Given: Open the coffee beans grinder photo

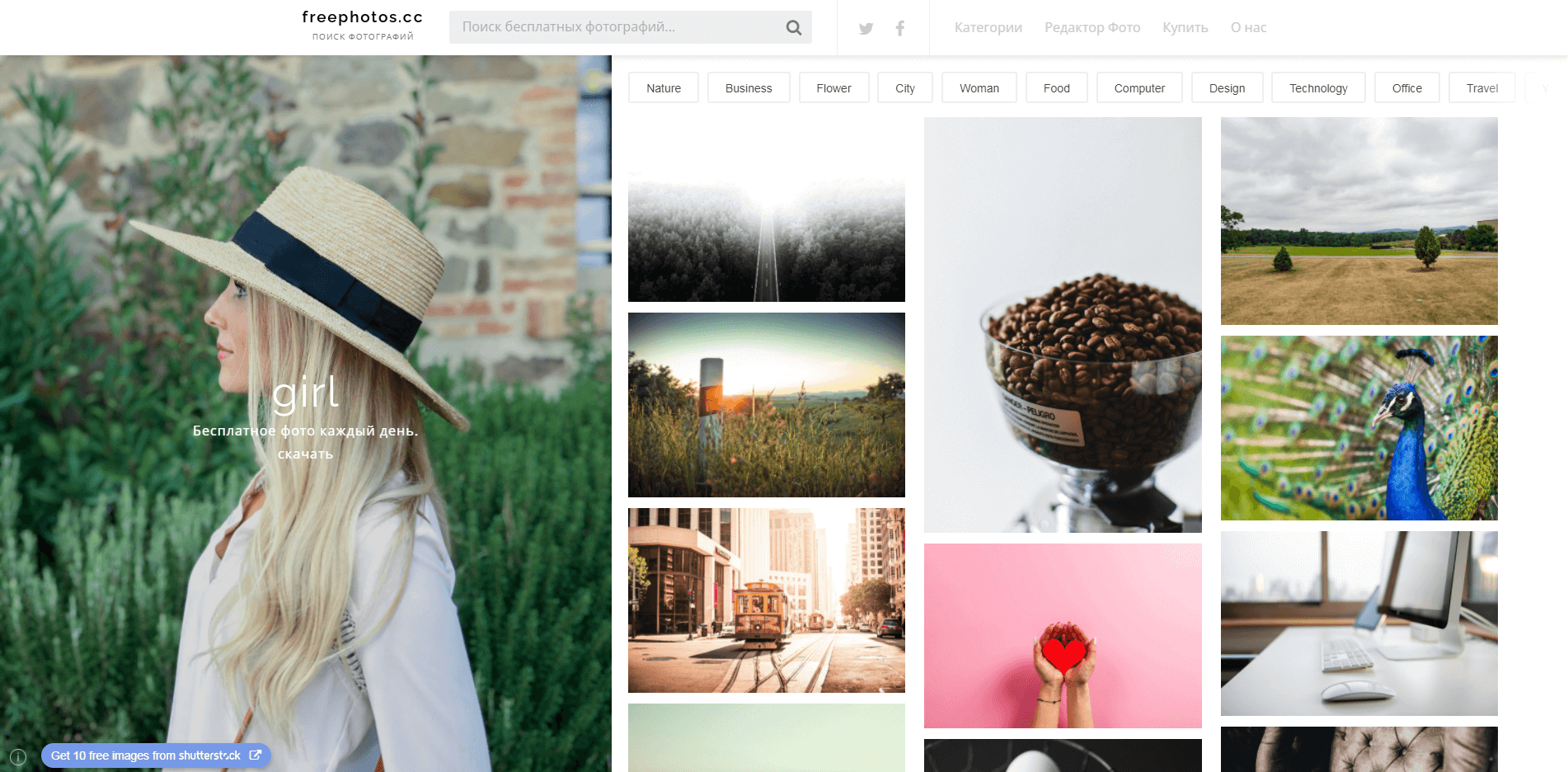Looking at the screenshot, I should point(1063,325).
